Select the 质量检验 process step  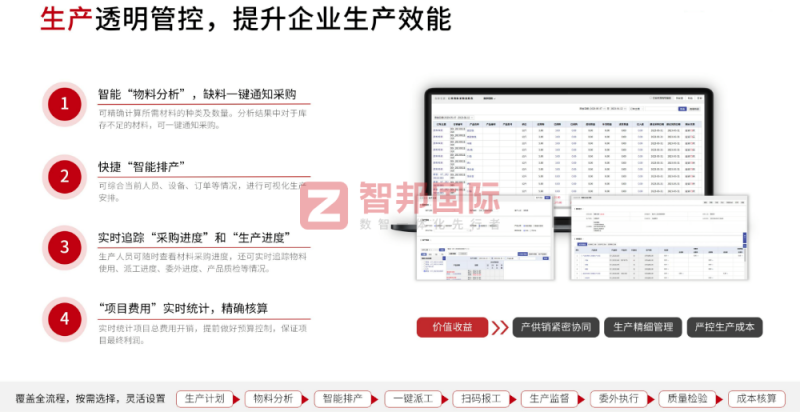pos(689,397)
